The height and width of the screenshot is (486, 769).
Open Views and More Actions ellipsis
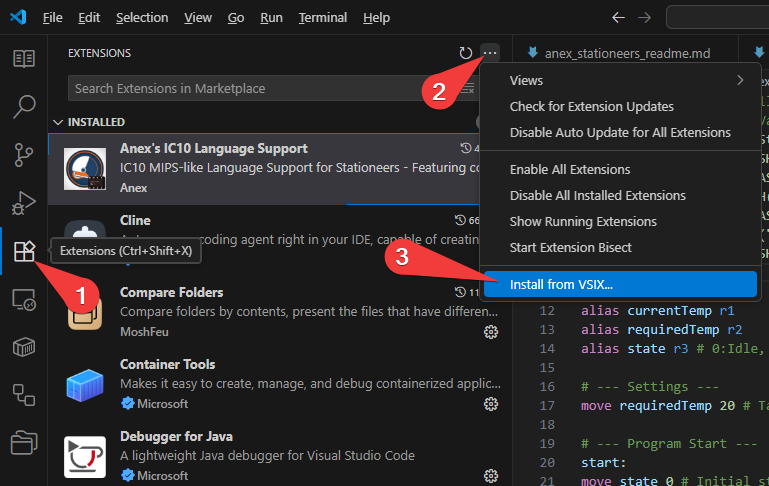[489, 53]
